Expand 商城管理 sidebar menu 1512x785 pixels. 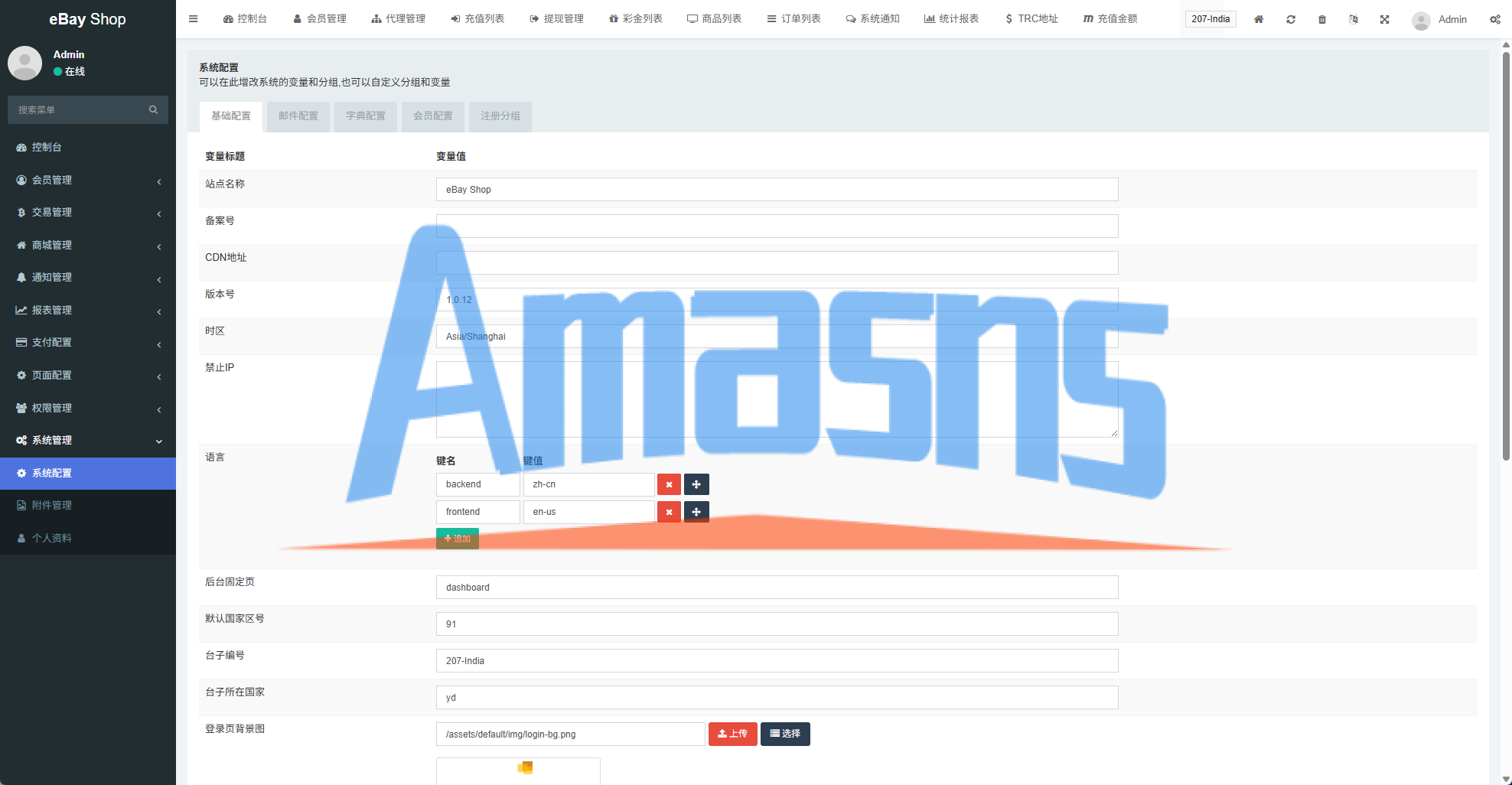click(x=88, y=245)
